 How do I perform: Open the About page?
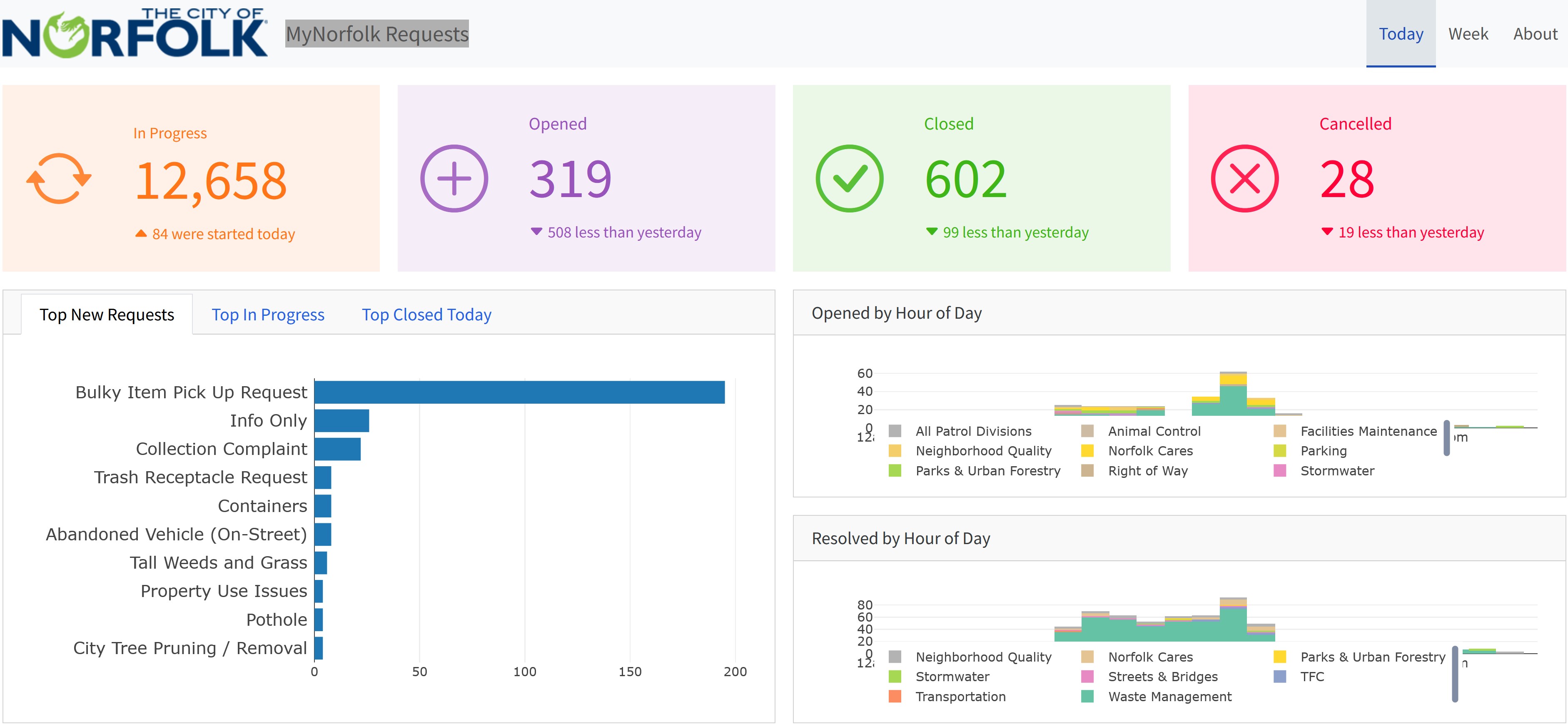pyautogui.click(x=1535, y=34)
